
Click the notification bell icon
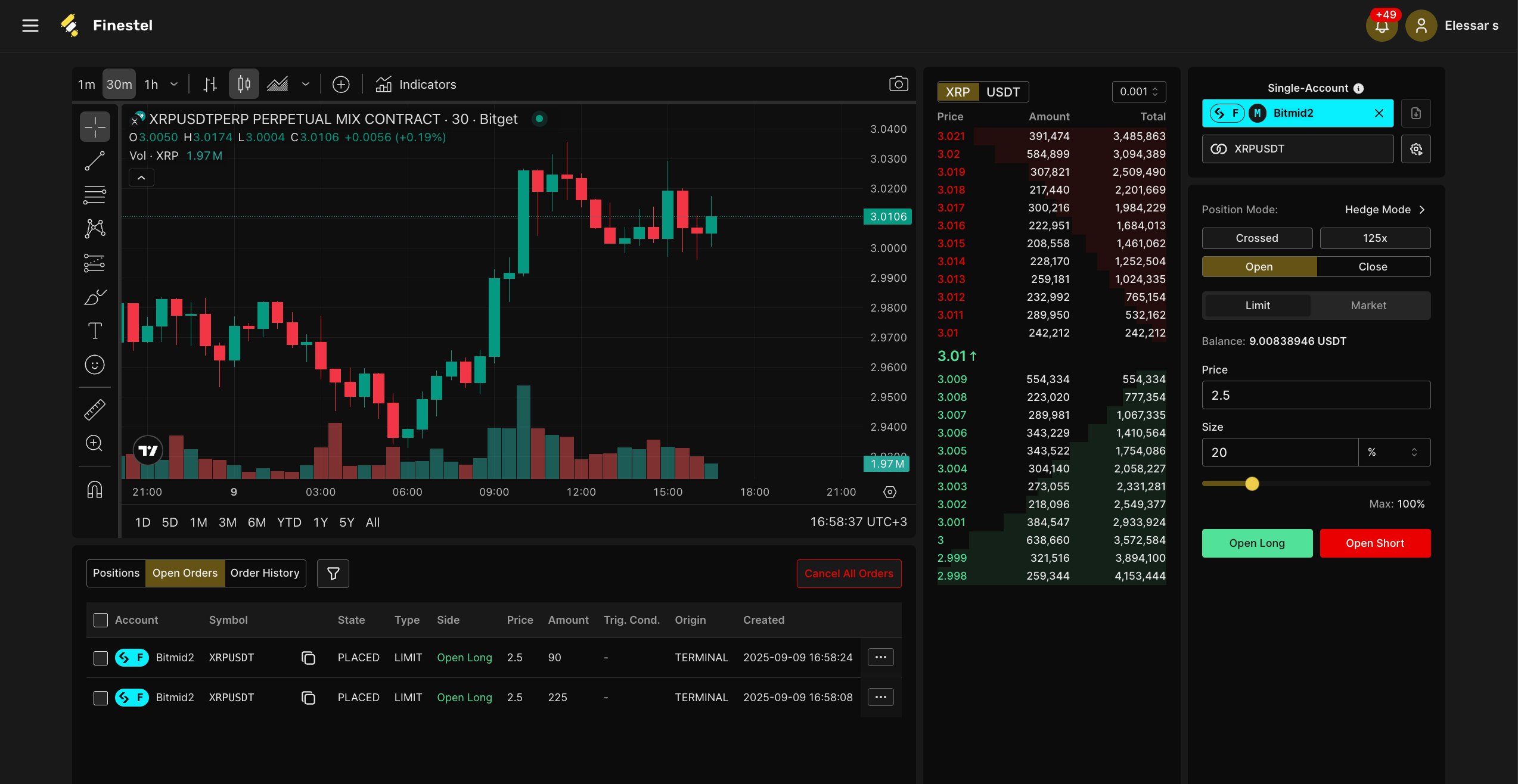tap(1382, 26)
